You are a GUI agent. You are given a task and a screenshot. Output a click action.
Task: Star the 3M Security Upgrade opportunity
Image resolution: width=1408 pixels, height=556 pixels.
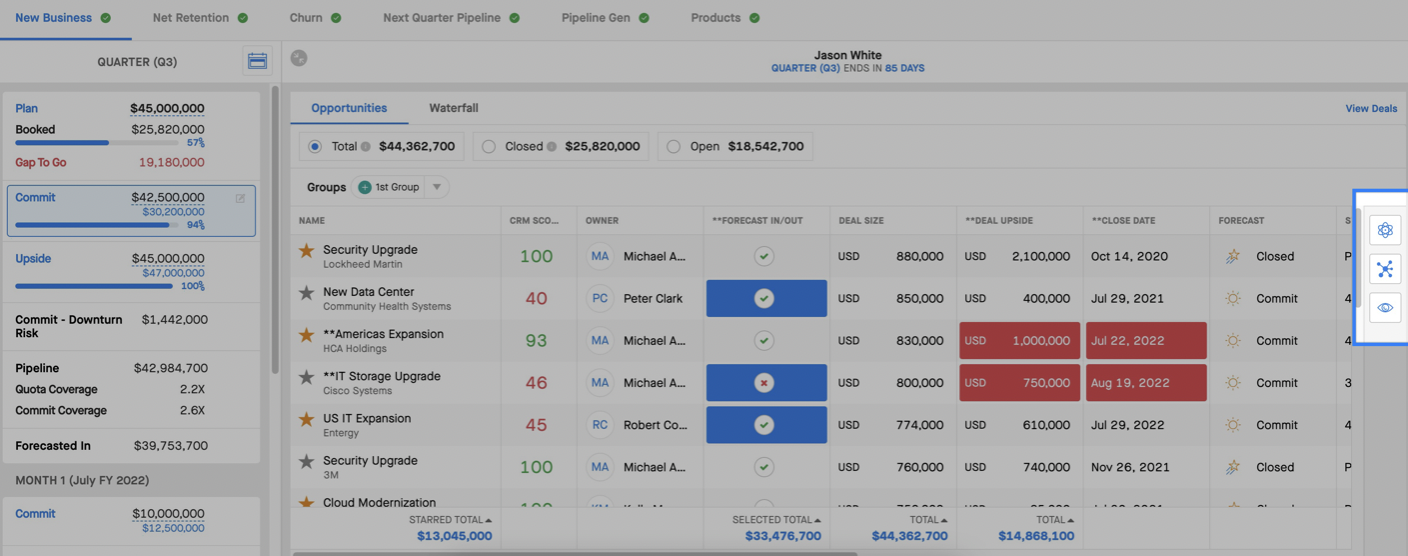coord(307,461)
